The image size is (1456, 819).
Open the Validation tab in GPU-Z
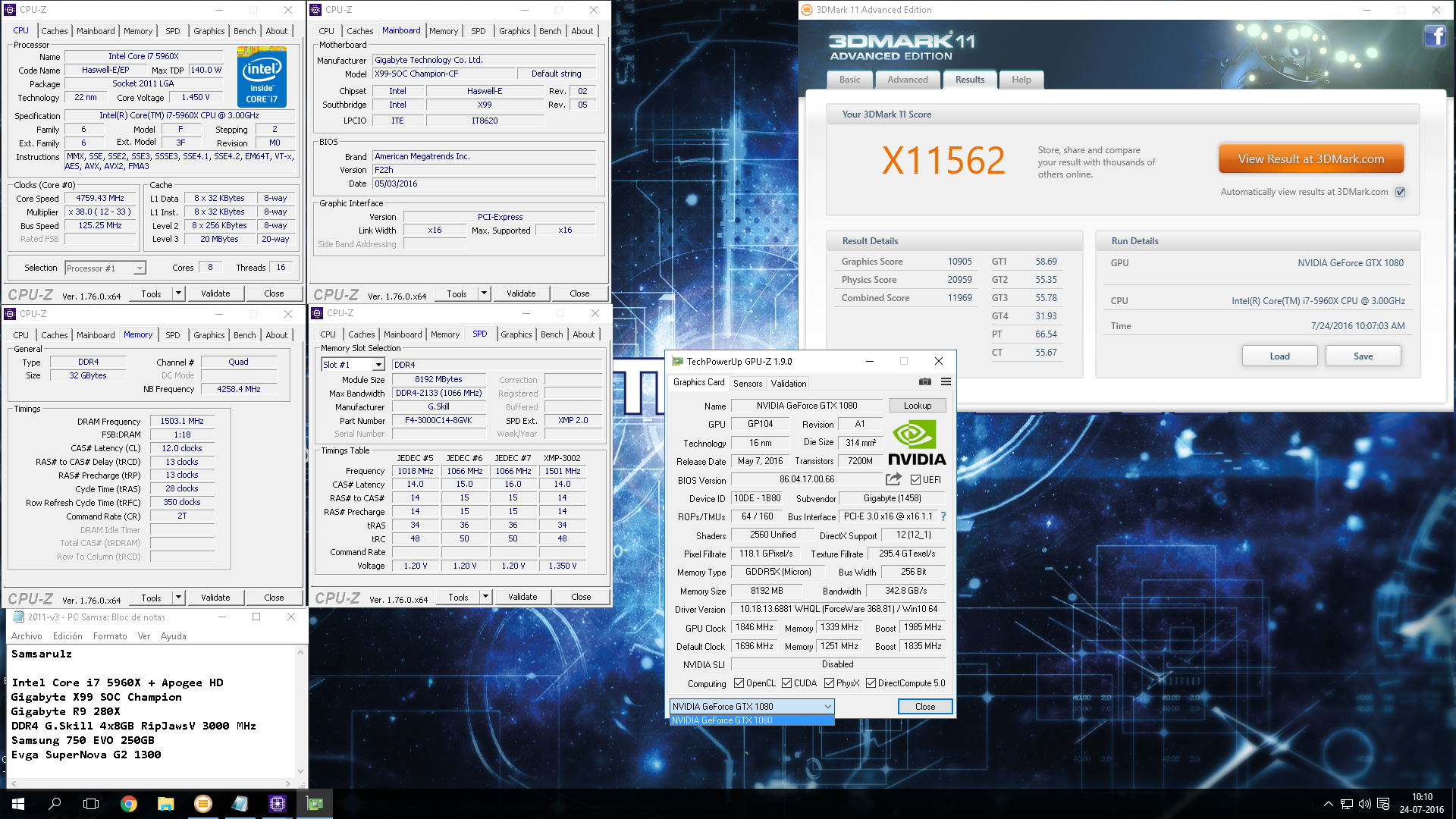(x=789, y=384)
